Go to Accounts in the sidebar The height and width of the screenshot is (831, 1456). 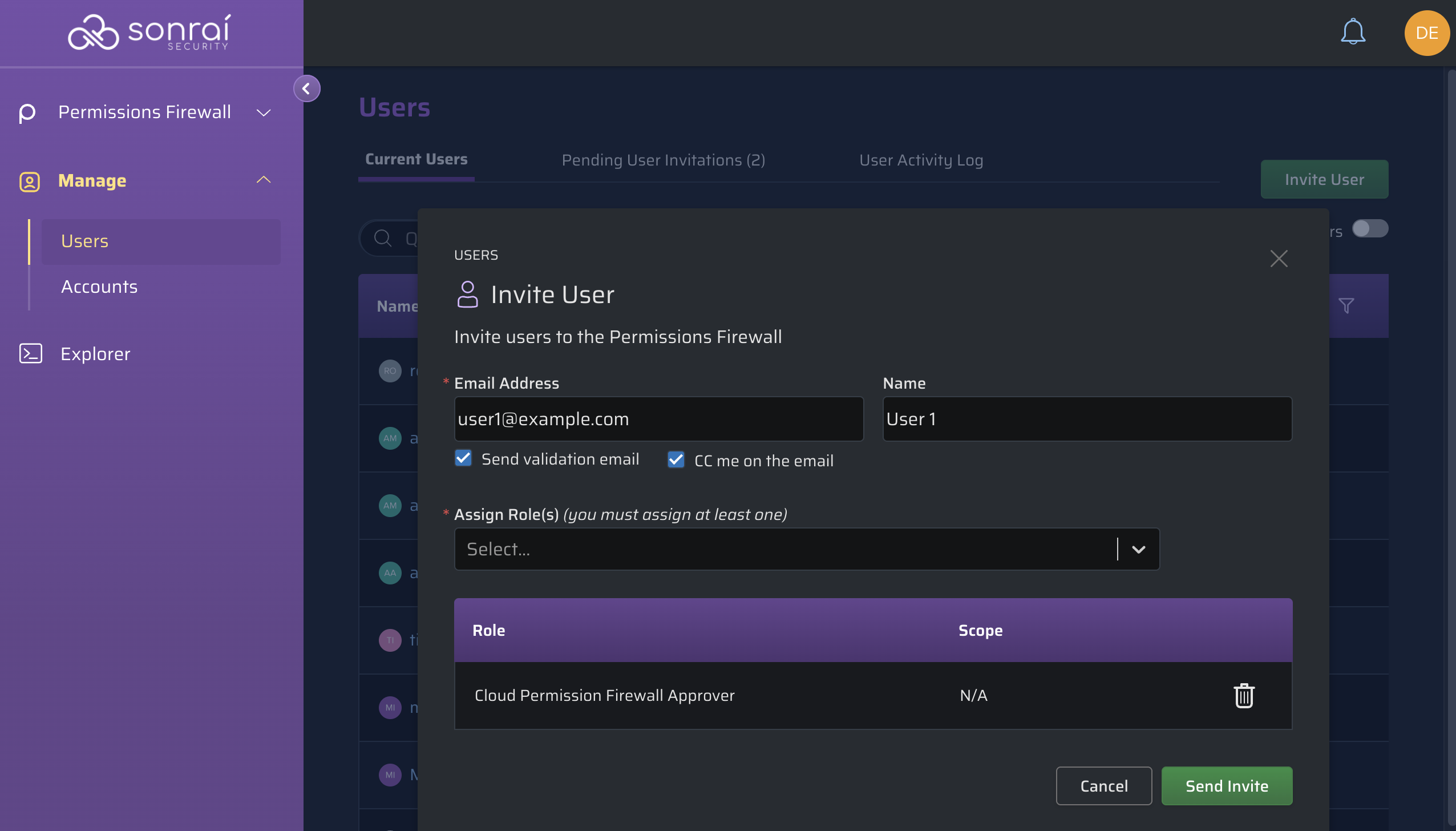click(x=99, y=287)
